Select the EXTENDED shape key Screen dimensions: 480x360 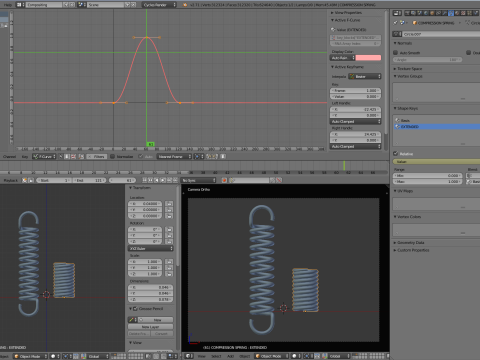coord(437,127)
